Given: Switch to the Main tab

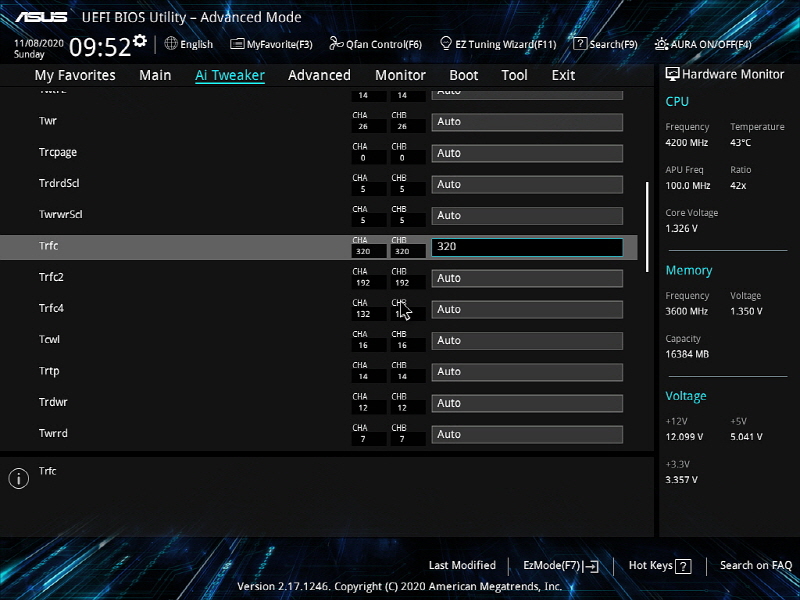Looking at the screenshot, I should 155,75.
